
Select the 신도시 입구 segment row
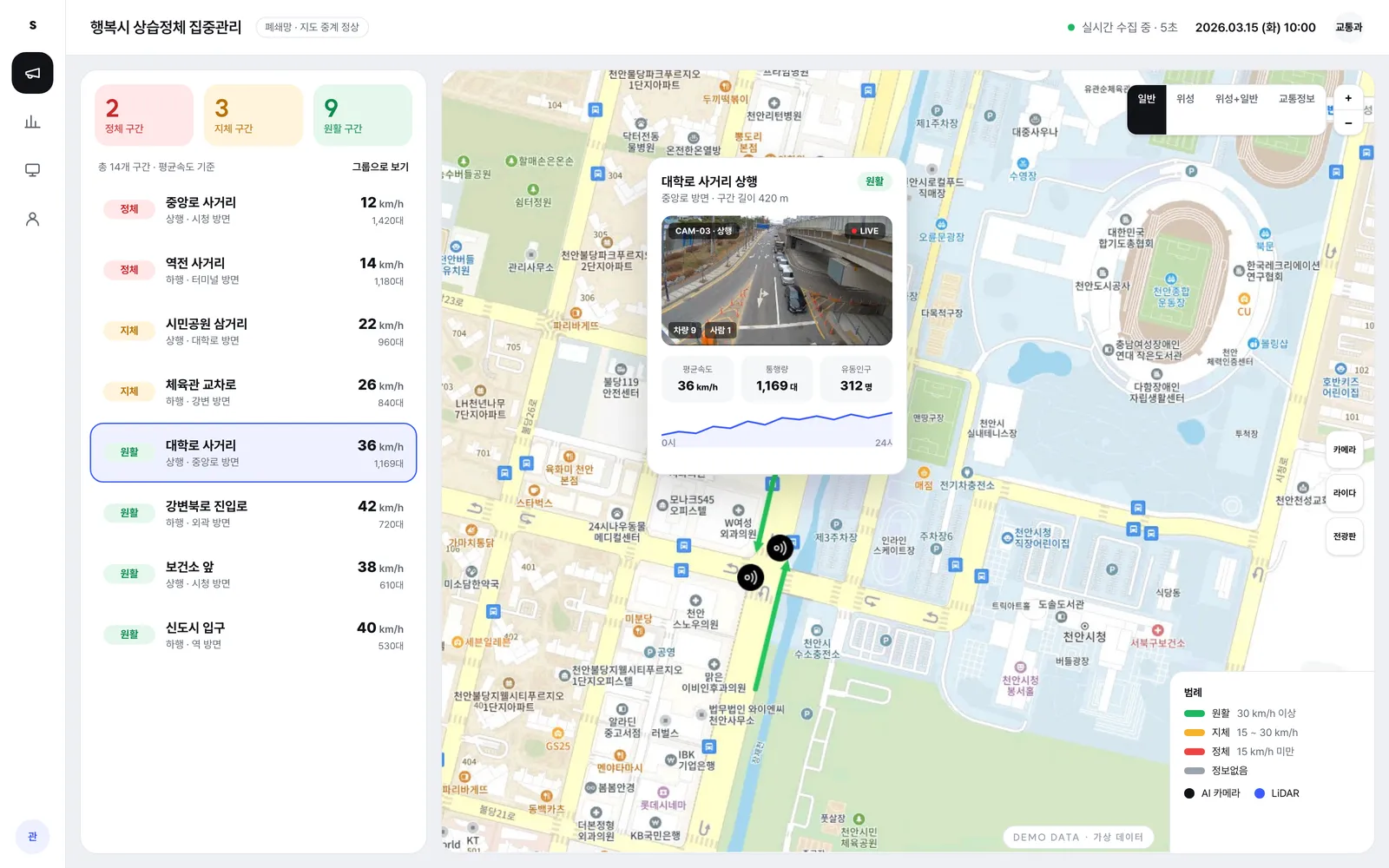[253, 635]
